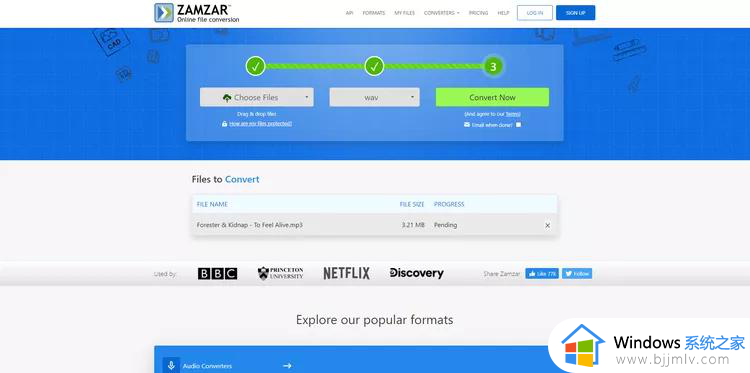Click the Convert Now button
The image size is (750, 373).
492,97
